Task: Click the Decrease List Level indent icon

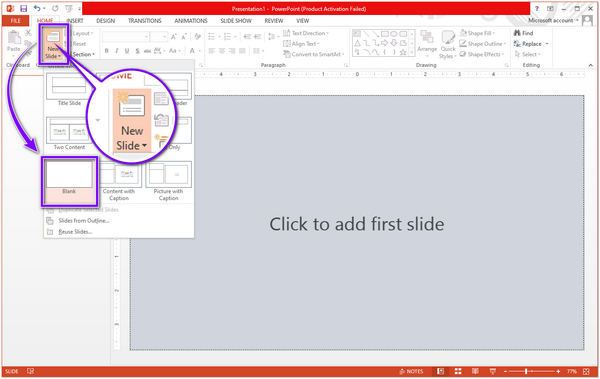Action: 247,37
